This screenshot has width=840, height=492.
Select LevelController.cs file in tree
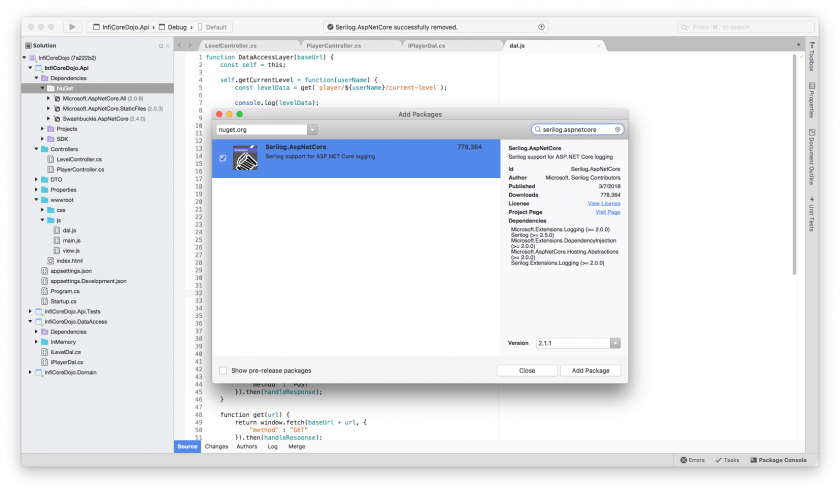coord(79,159)
